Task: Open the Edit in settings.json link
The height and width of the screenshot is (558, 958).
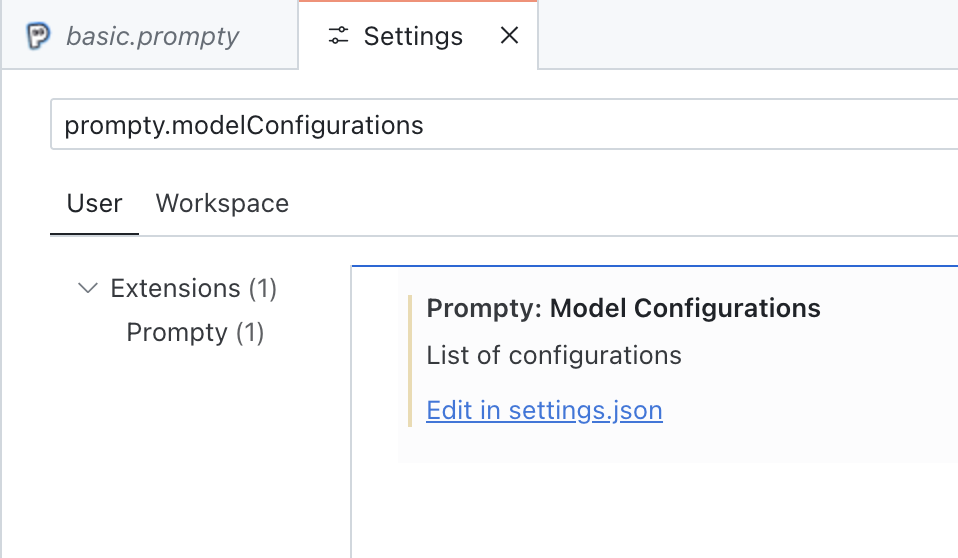Action: click(x=544, y=410)
